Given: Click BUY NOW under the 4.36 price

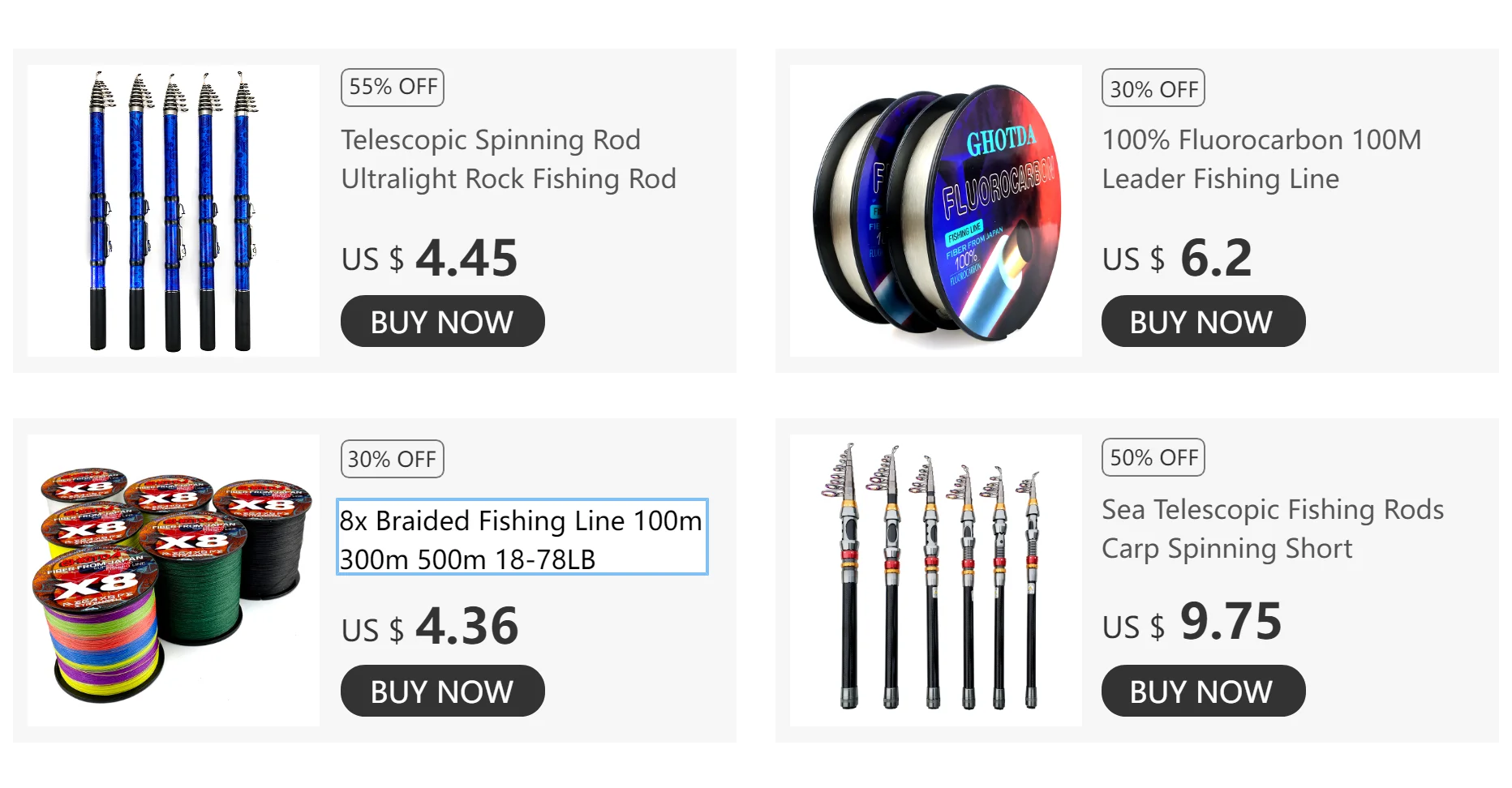Looking at the screenshot, I should 442,691.
